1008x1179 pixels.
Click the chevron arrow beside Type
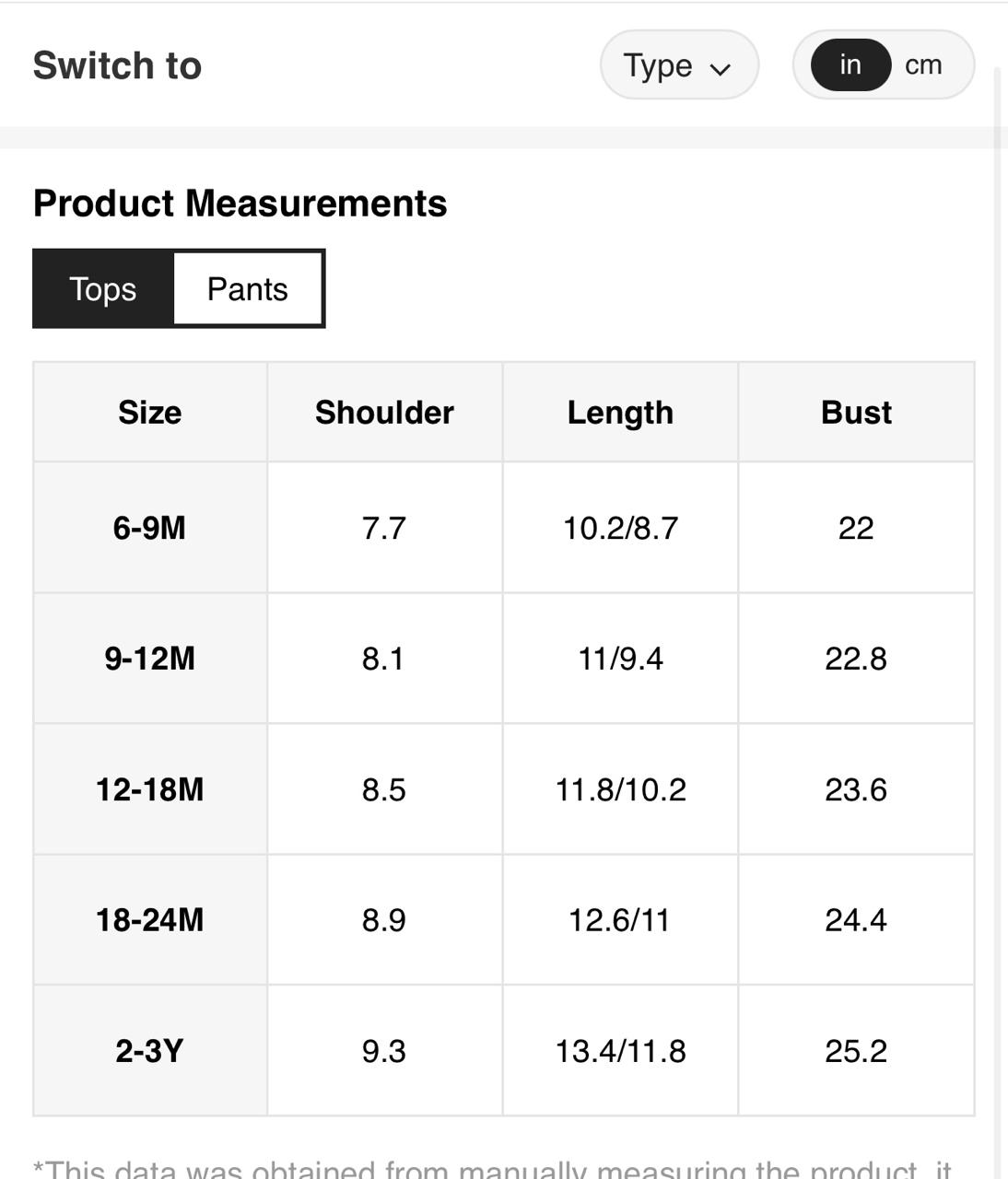click(721, 68)
